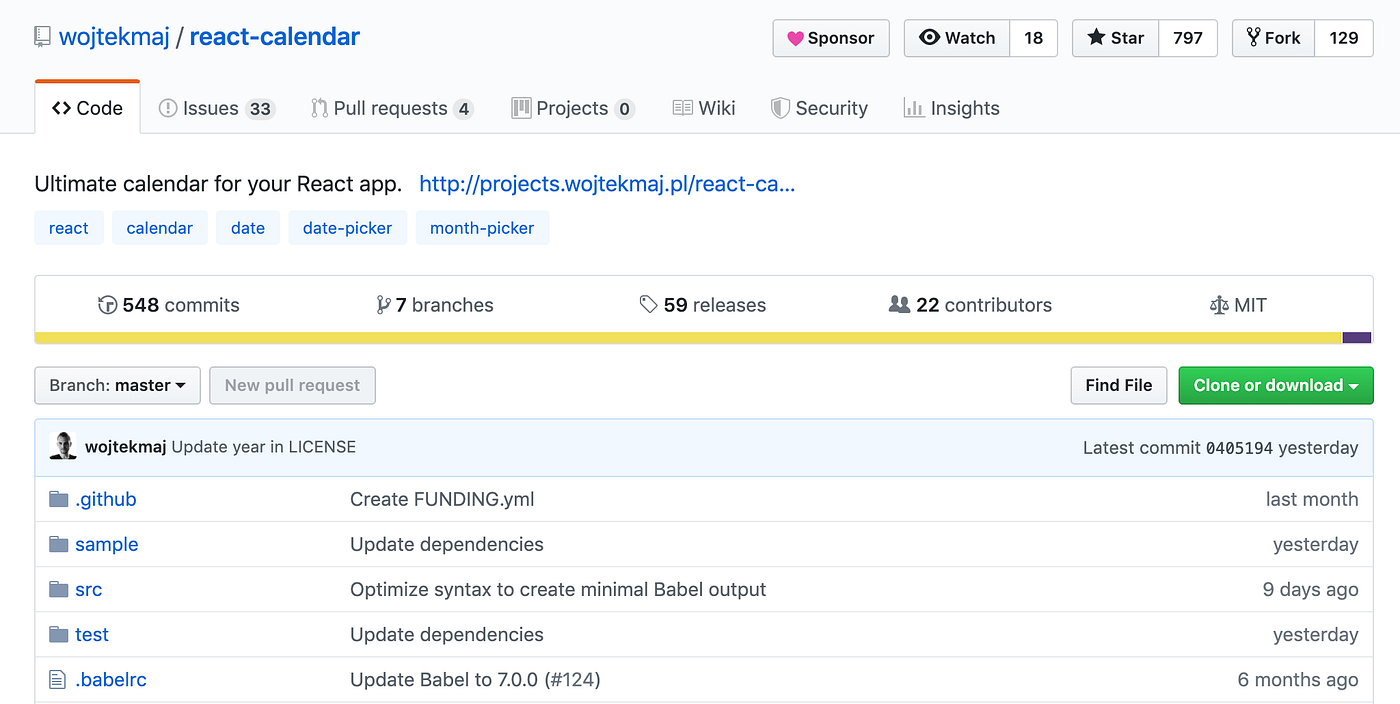Click the sample folder icon
This screenshot has width=1400, height=704.
pos(58,544)
